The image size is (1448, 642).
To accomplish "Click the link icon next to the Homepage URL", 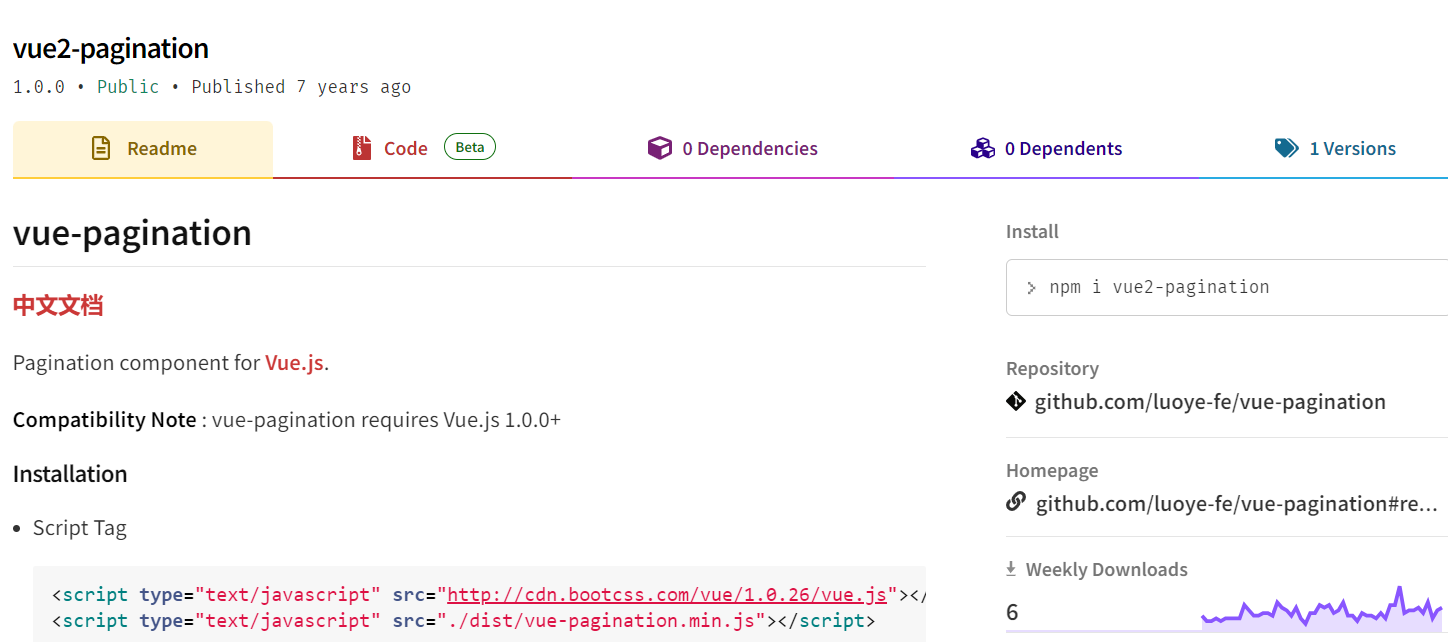I will 1016,503.
